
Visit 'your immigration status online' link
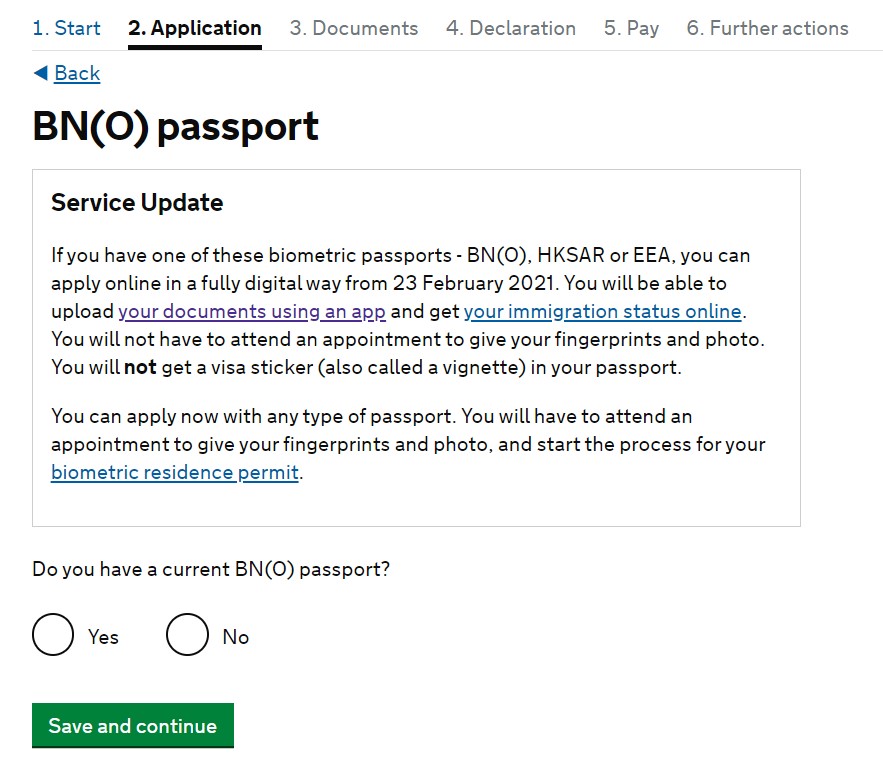point(603,311)
